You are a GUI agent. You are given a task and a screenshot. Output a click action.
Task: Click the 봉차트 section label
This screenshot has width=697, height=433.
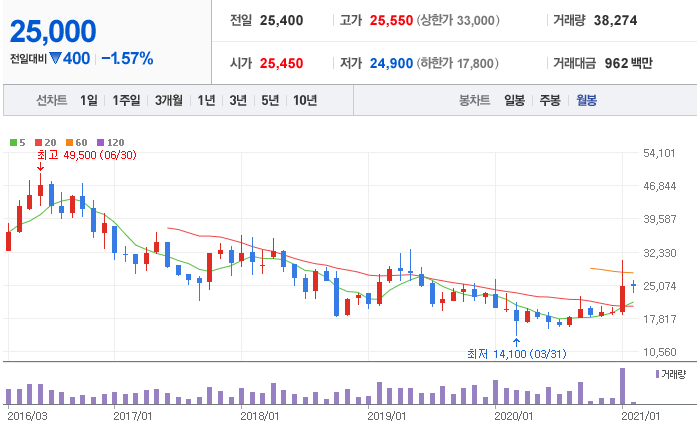474,100
